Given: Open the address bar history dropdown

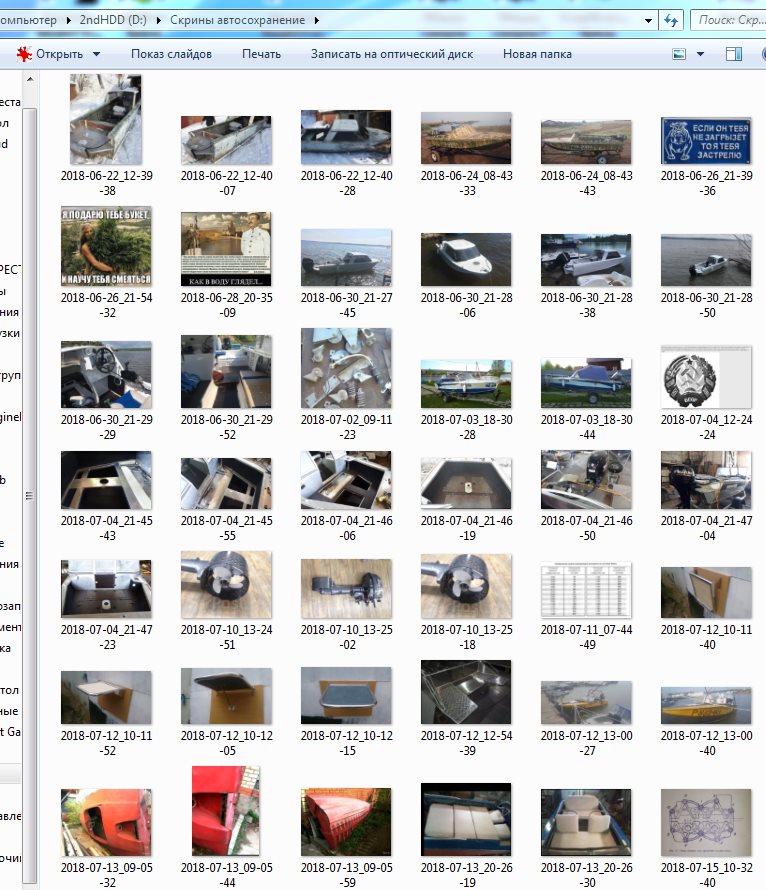Looking at the screenshot, I should [648, 20].
